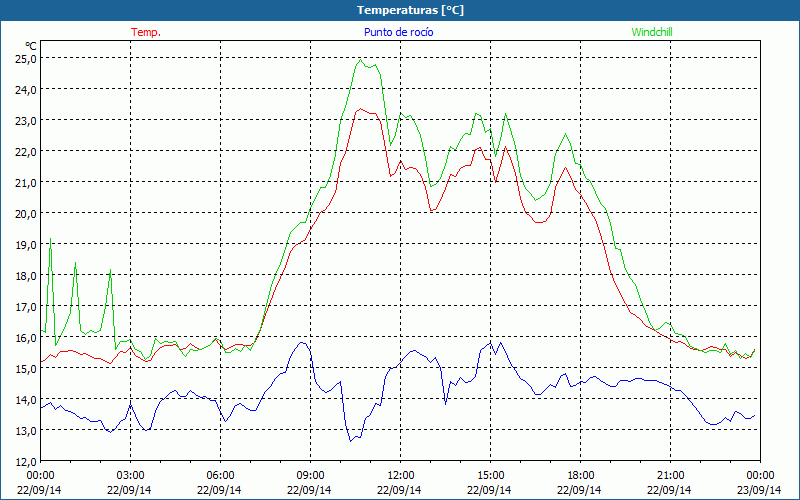Click the 25,0 y-axis value
800x500 pixels.
[27, 59]
